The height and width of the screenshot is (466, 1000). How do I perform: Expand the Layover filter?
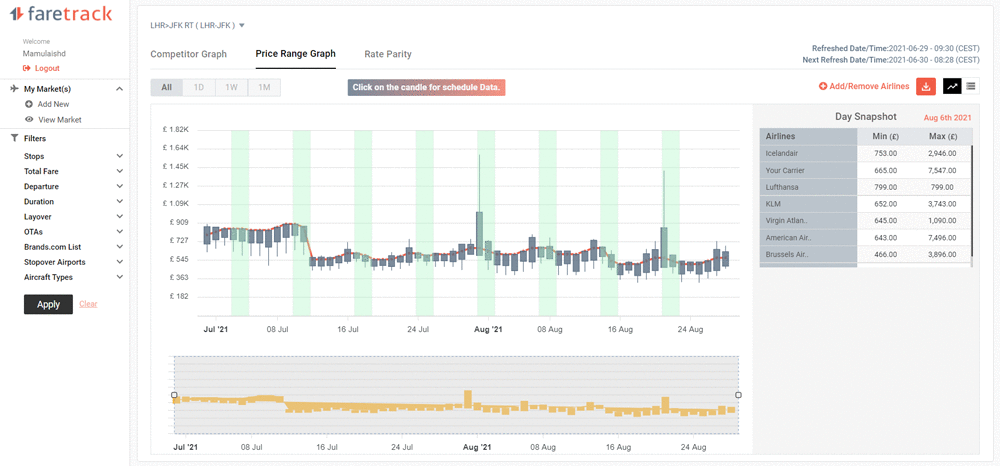pos(120,217)
